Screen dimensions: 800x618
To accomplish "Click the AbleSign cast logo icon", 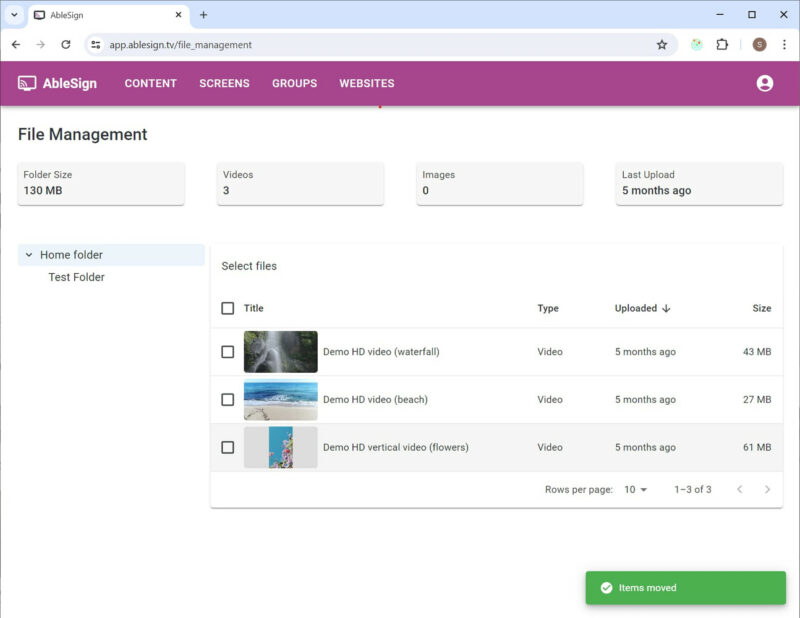I will pos(24,83).
